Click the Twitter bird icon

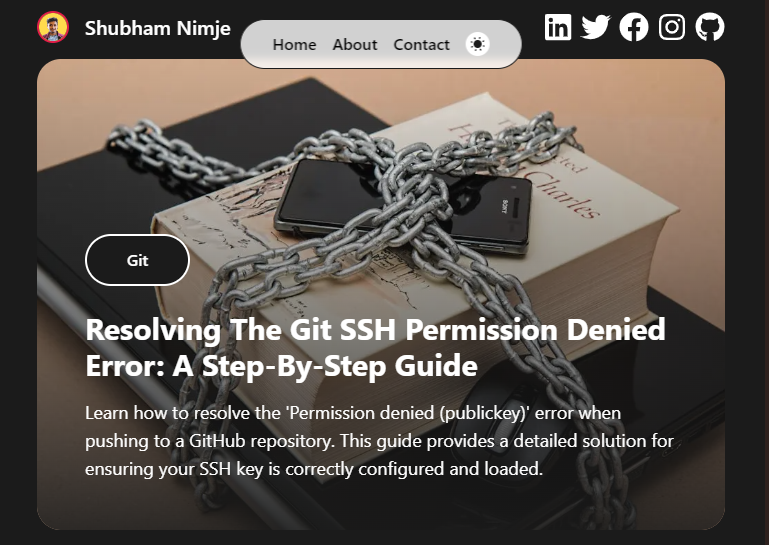pos(595,27)
